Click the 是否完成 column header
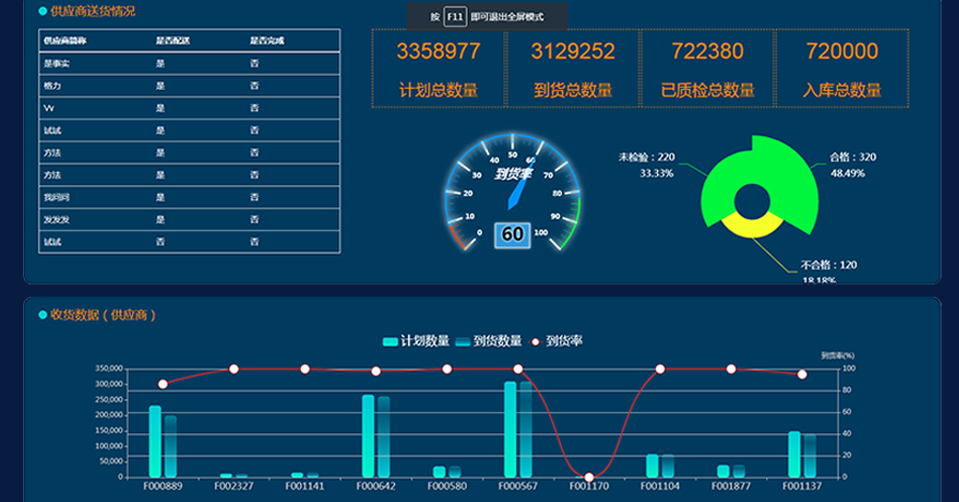Viewport: 959px width, 502px height. (267, 41)
